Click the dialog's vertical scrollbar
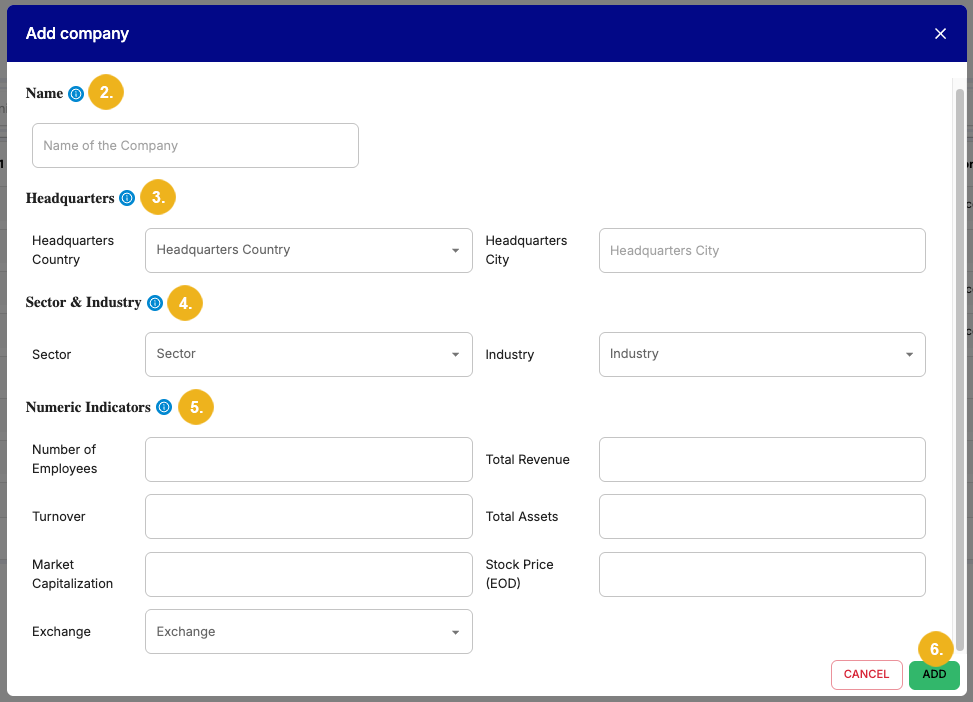973x702 pixels. 960,360
